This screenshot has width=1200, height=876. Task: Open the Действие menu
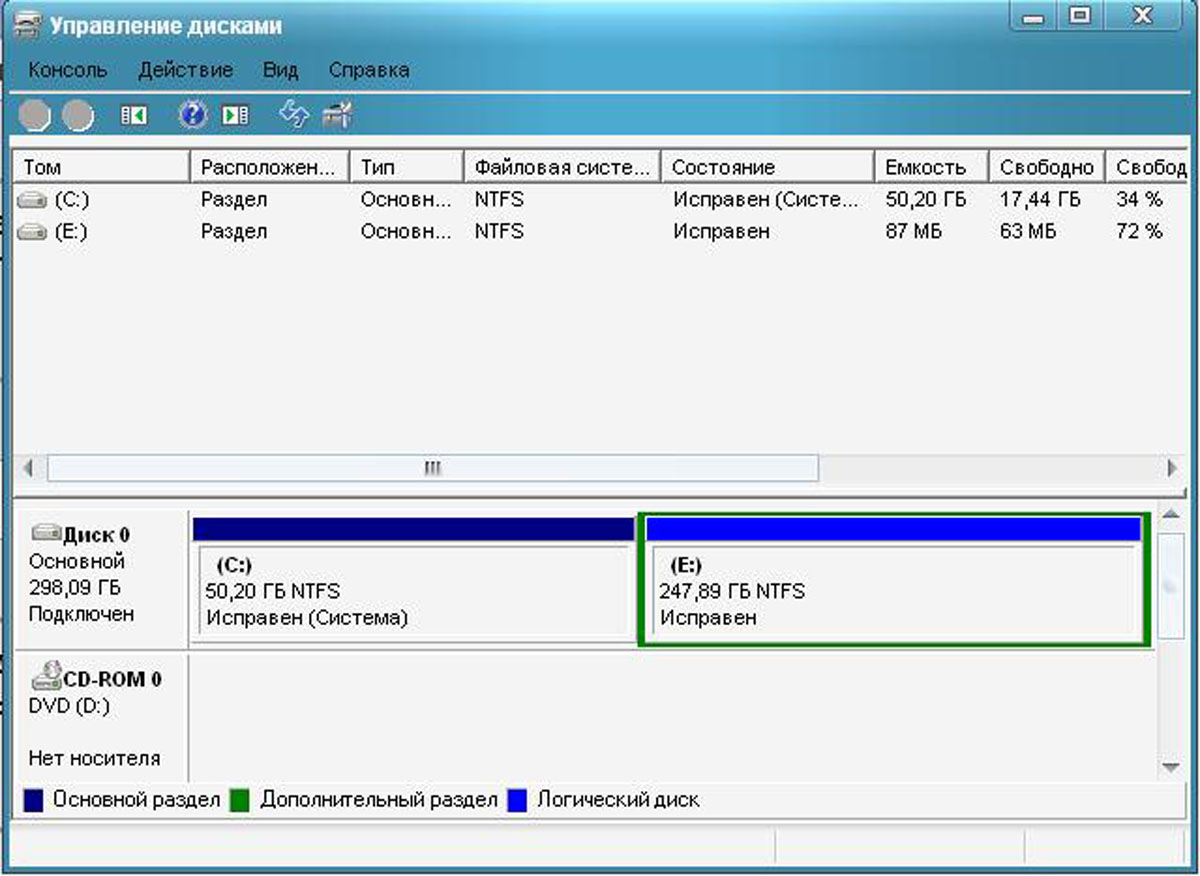186,70
